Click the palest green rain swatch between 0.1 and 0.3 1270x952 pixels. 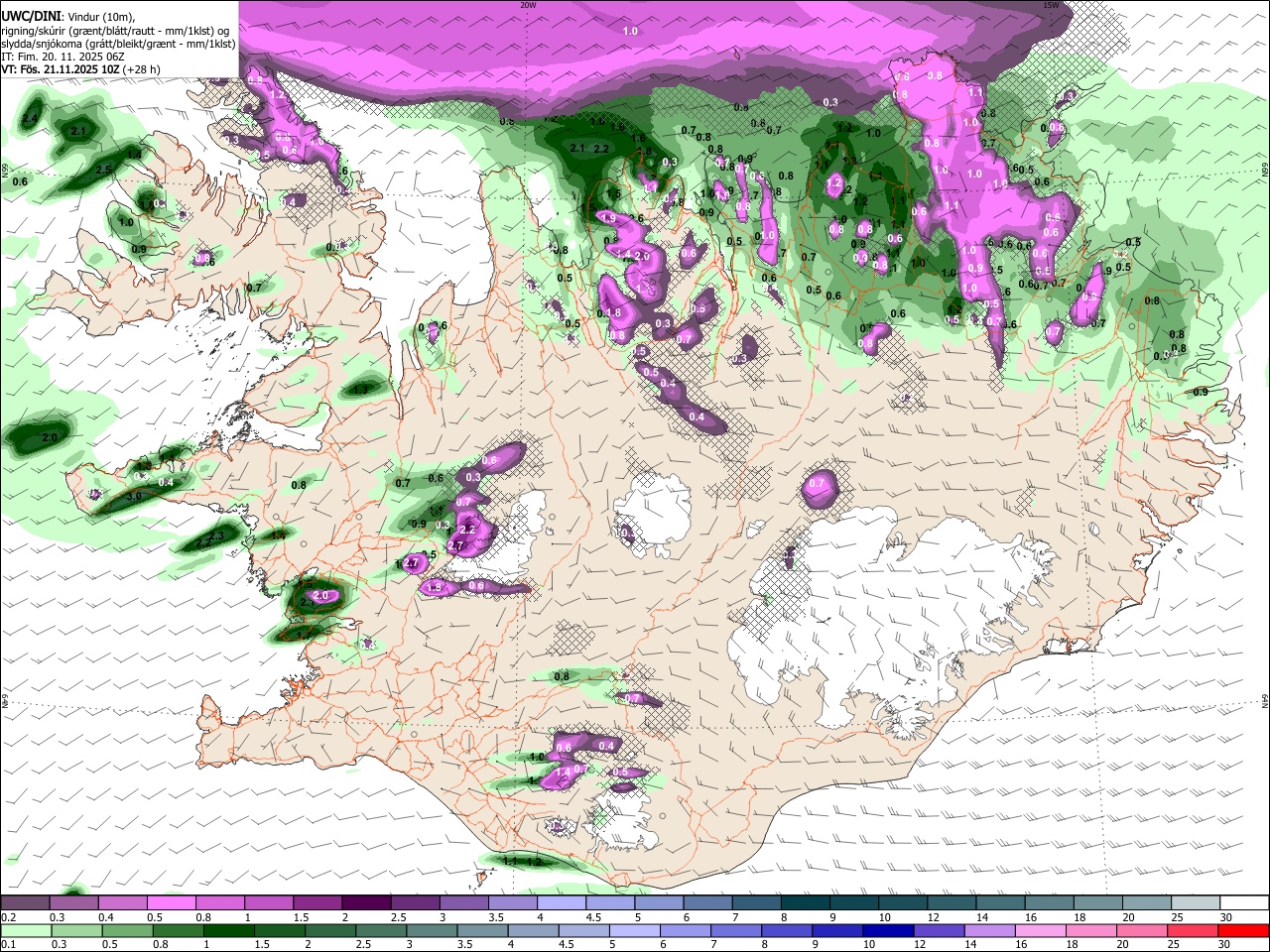pos(26,930)
